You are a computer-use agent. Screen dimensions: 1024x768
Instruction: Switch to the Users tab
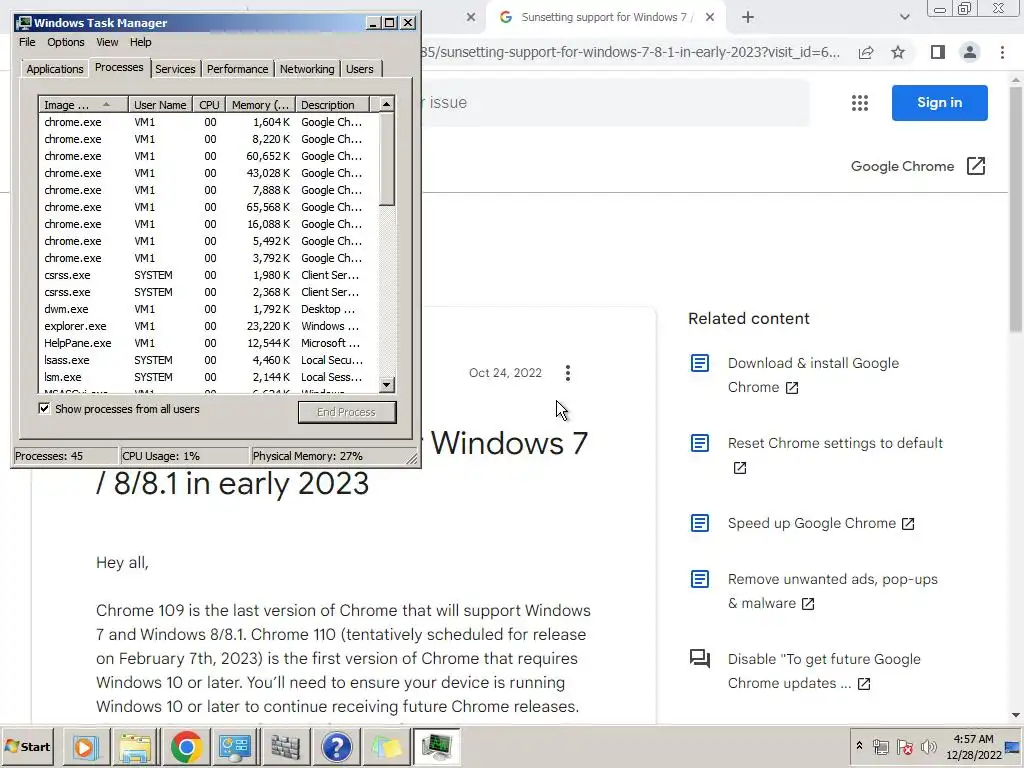pyautogui.click(x=360, y=69)
